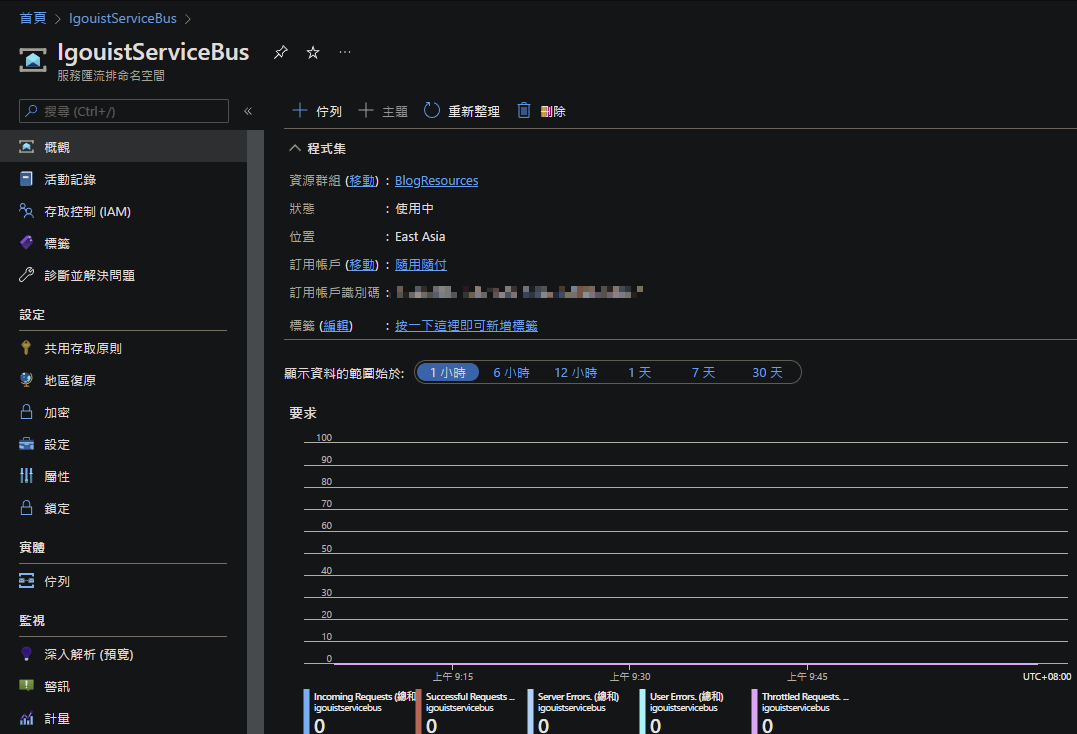Click the Throttled Requests legend swatch
Image resolution: width=1077 pixels, height=734 pixels.
754,711
